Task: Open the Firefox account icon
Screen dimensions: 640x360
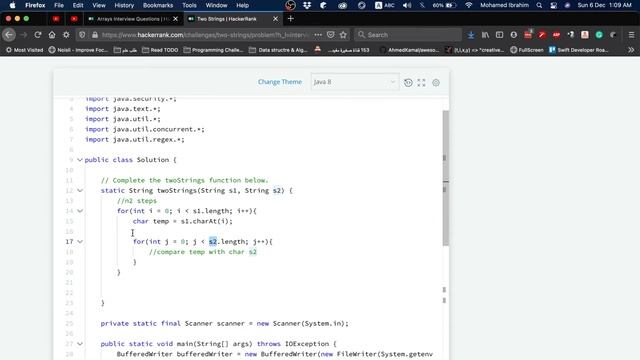Action: 513,35
